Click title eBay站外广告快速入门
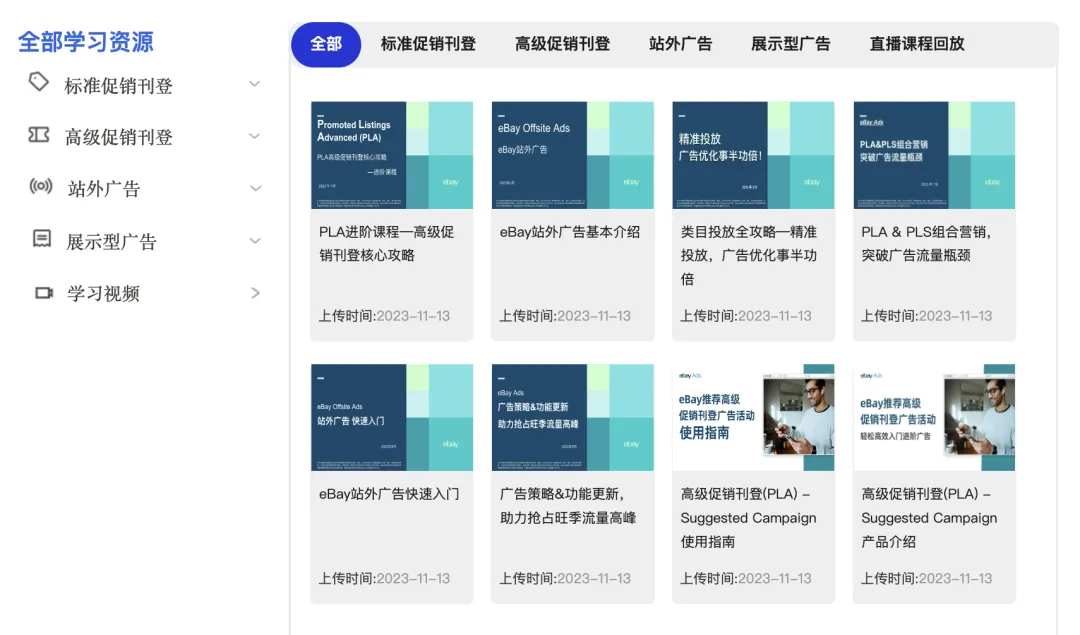 388,494
